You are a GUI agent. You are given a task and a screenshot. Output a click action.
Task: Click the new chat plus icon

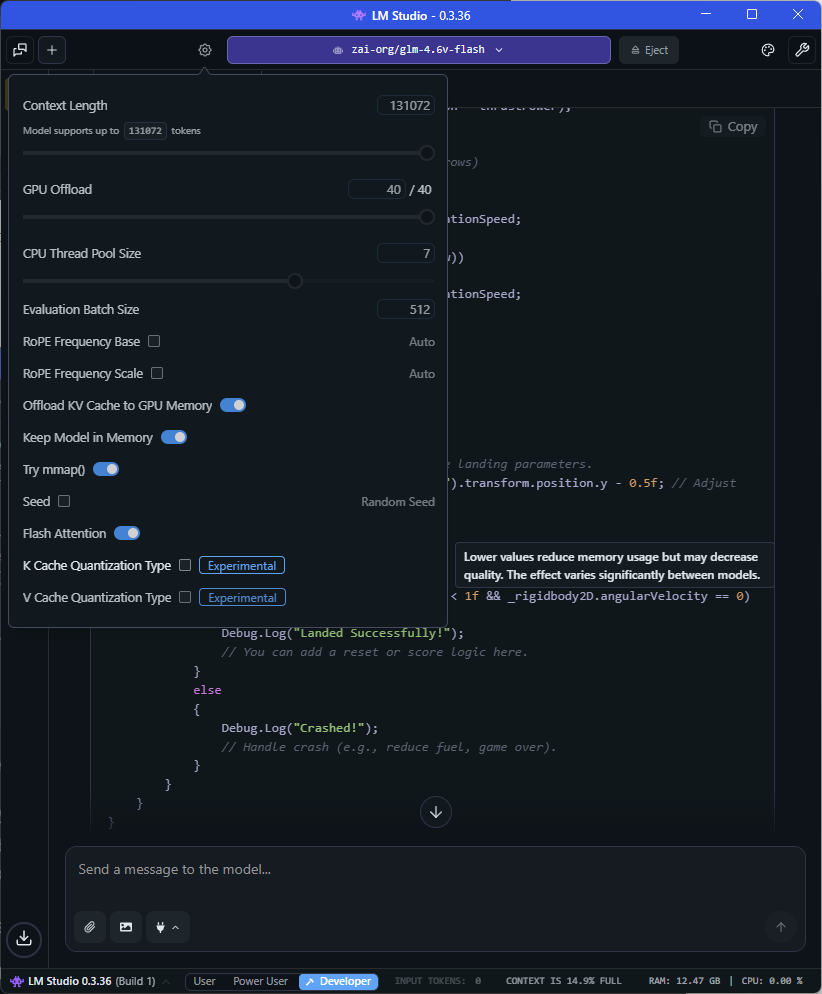coord(52,50)
